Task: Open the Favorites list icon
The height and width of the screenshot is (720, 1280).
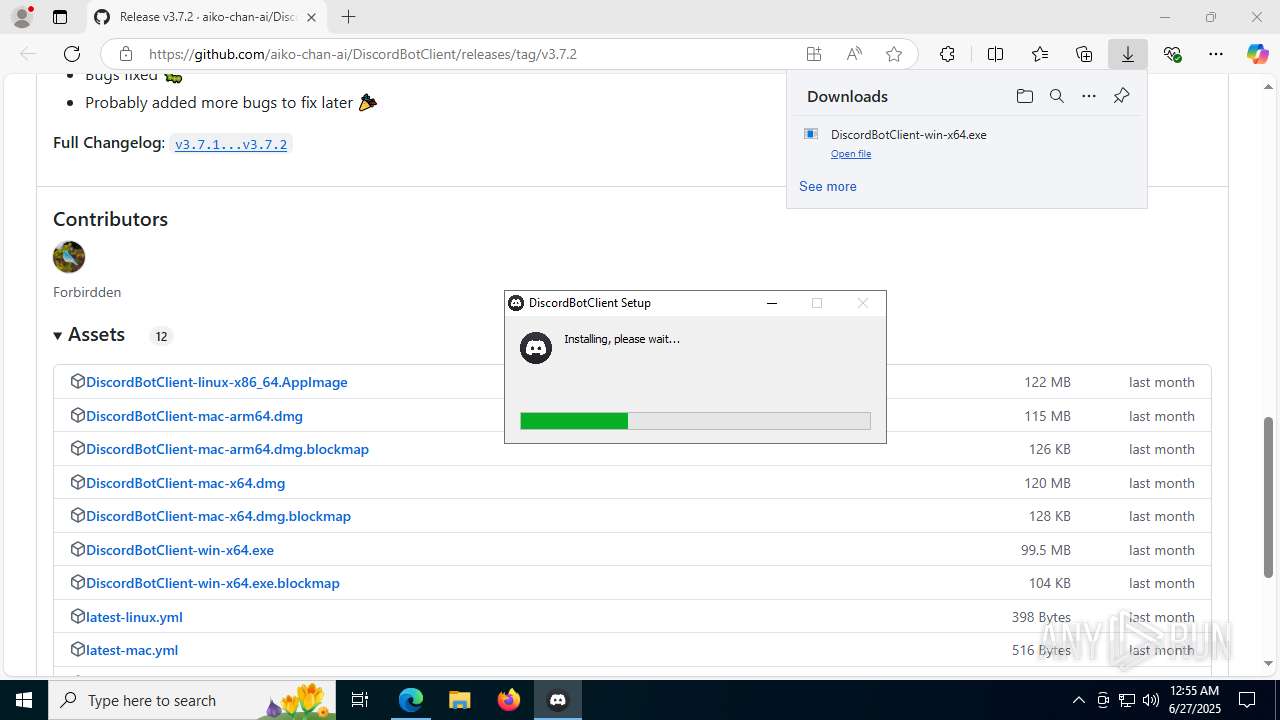Action: (1040, 54)
